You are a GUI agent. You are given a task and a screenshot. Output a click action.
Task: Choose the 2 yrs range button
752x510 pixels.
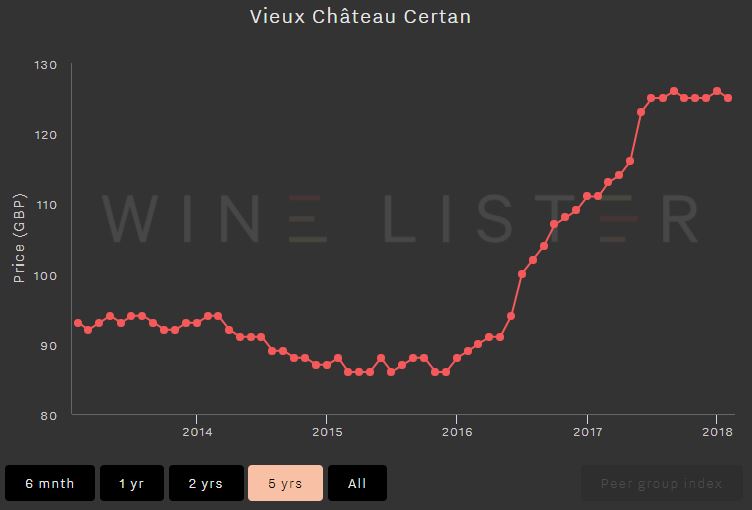pos(206,483)
